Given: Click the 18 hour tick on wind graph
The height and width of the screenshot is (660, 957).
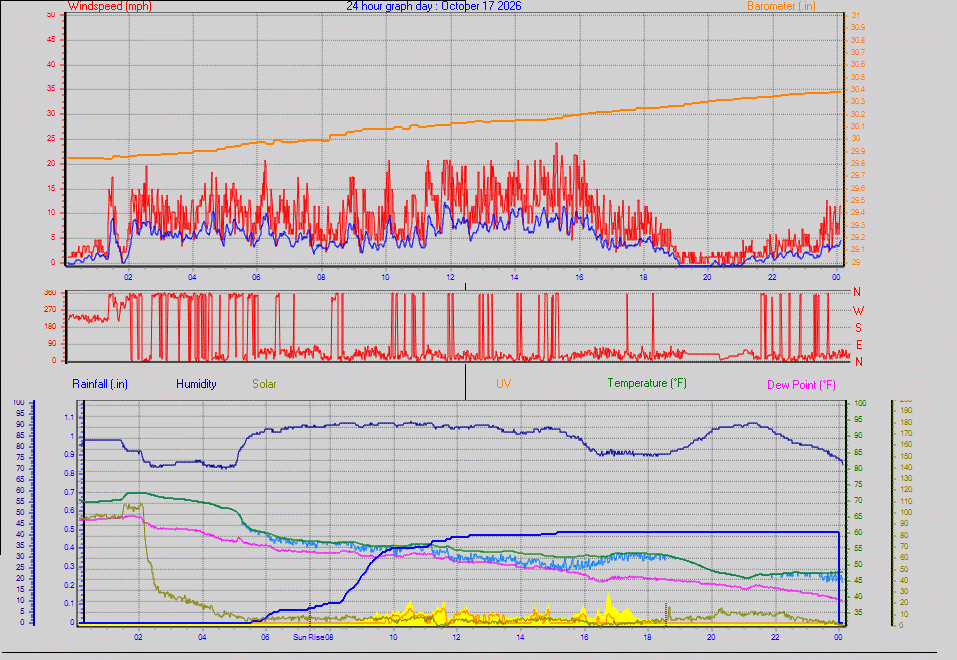Looking at the screenshot, I should [643, 277].
